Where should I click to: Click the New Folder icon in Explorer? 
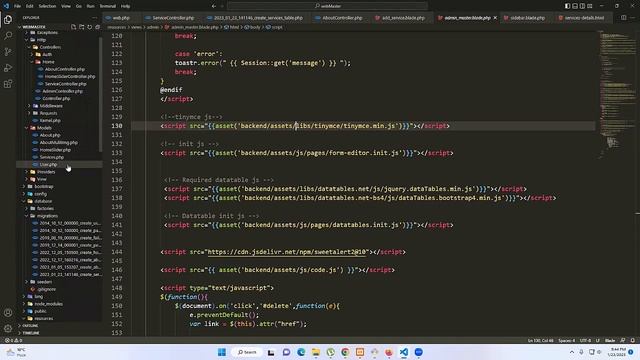pyautogui.click(x=82, y=27)
